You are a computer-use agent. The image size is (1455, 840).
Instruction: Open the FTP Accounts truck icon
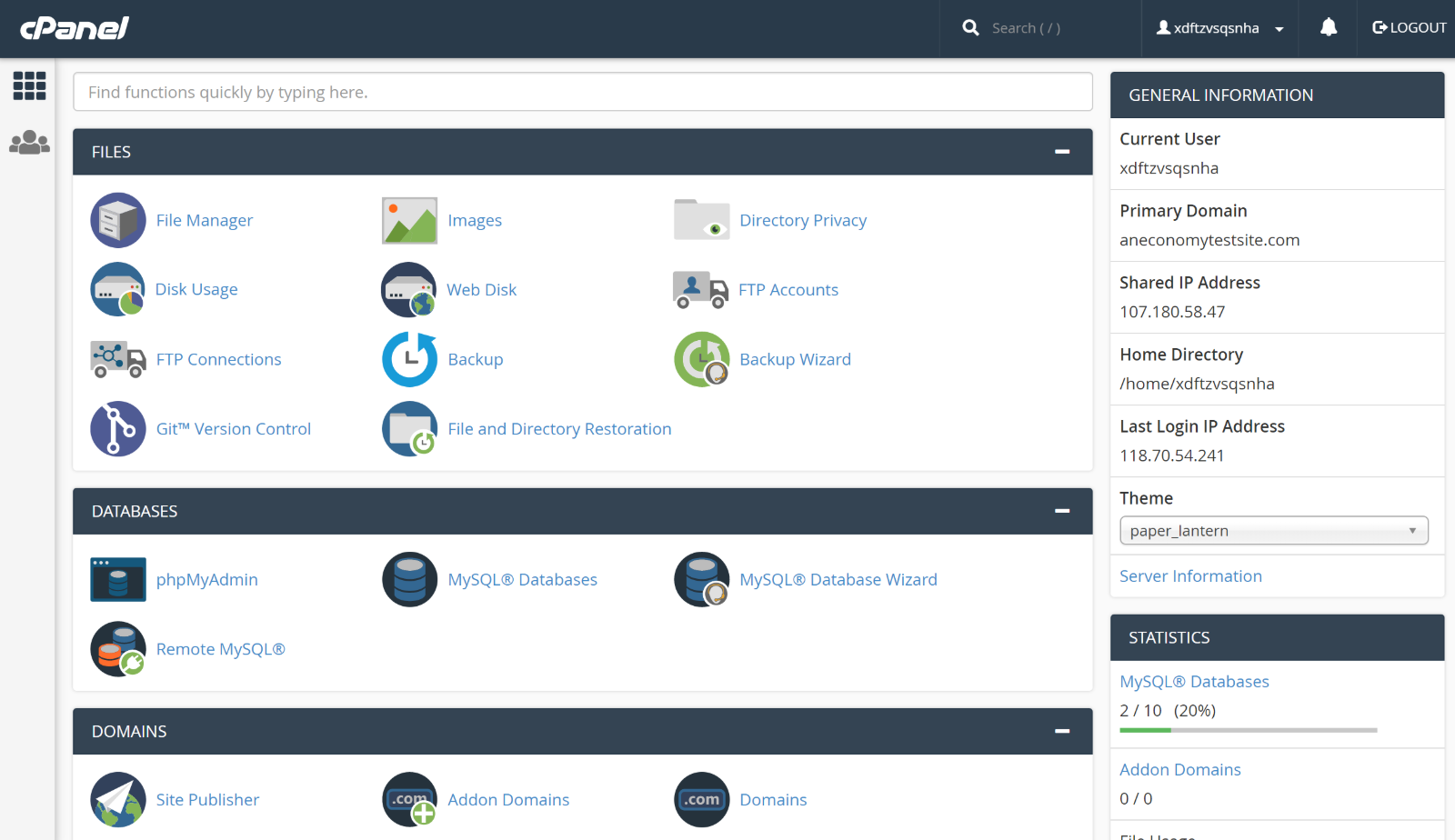[x=700, y=289]
